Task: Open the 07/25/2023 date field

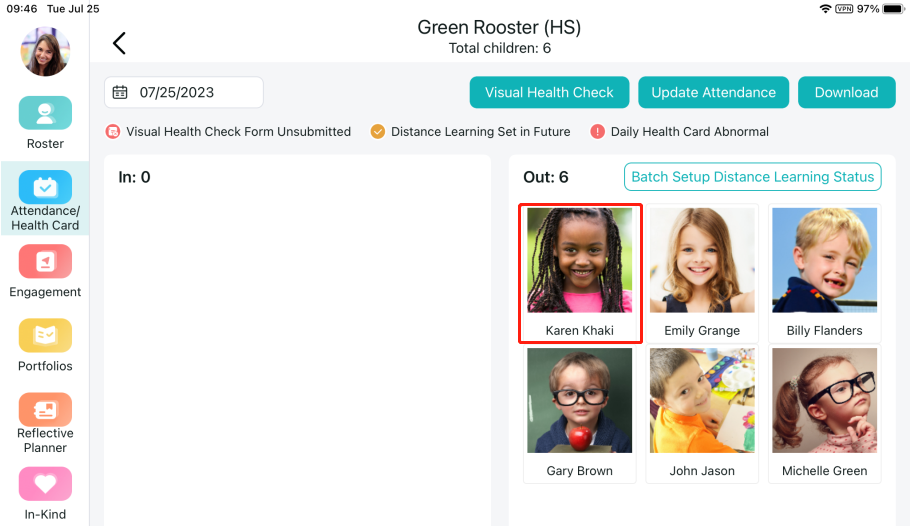Action: (x=184, y=92)
